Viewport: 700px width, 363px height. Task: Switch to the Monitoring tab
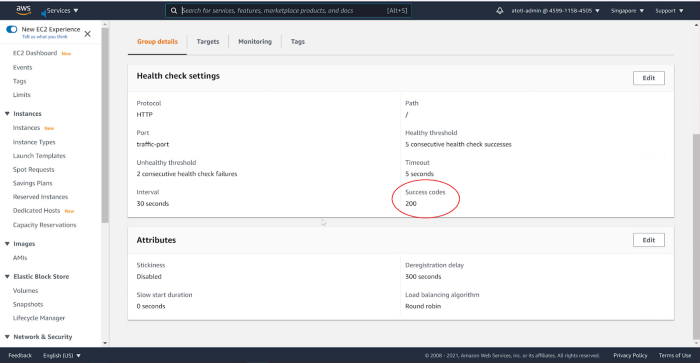(255, 42)
